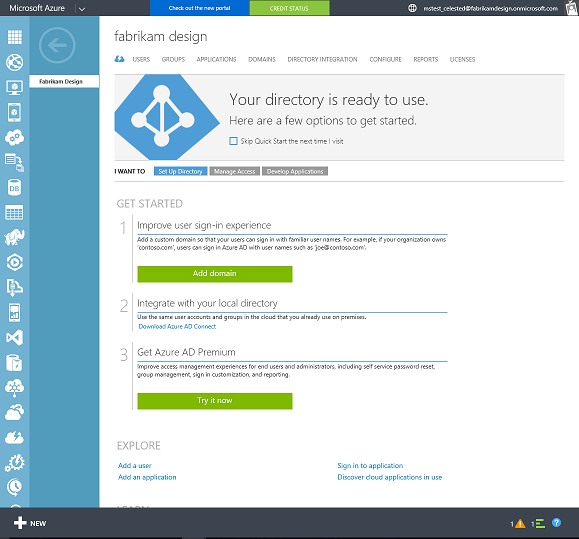Image resolution: width=579 pixels, height=539 pixels.
Task: Click the help question mark icon
Action: [556, 523]
